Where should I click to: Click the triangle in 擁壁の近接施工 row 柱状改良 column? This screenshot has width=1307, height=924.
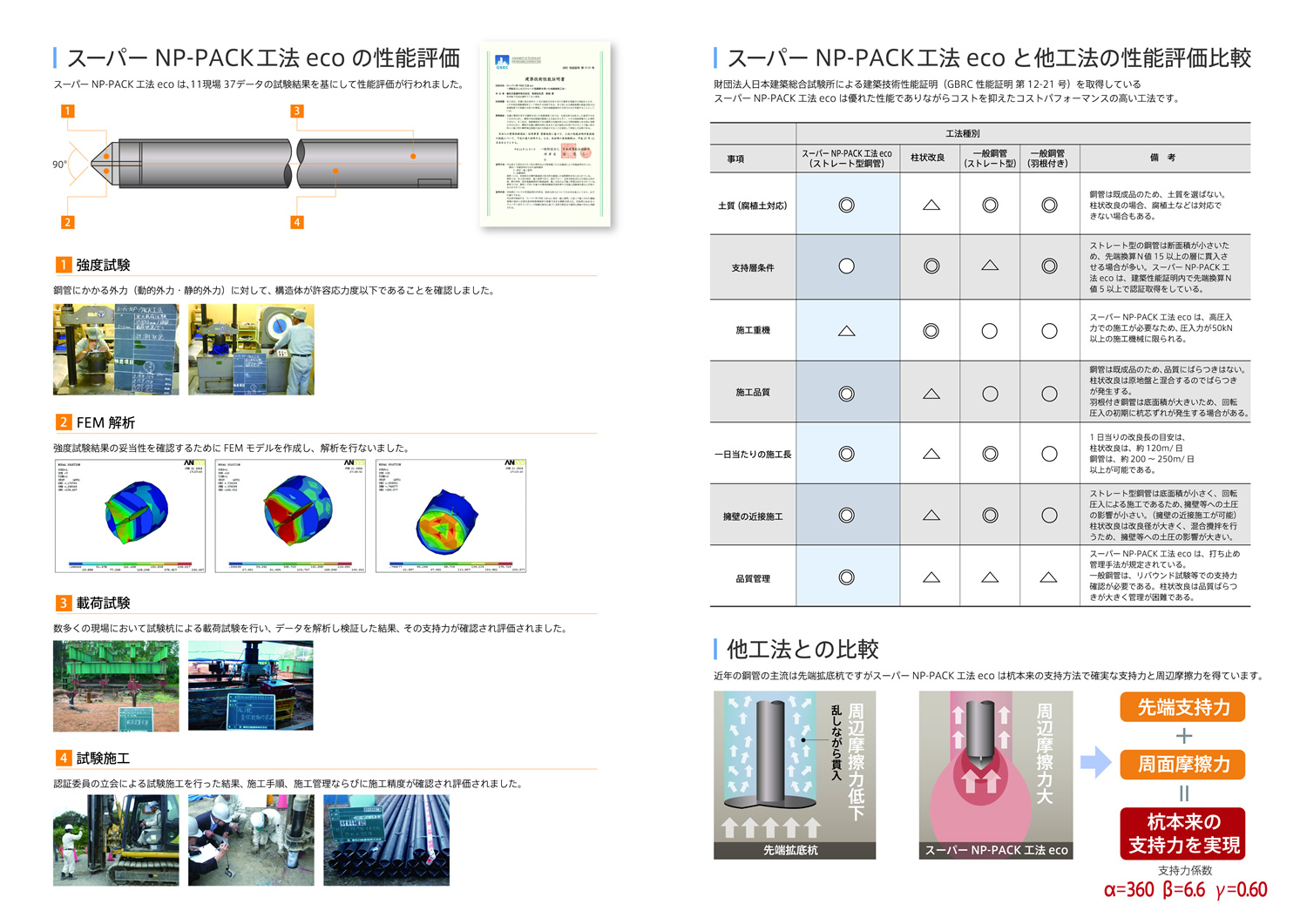[931, 515]
